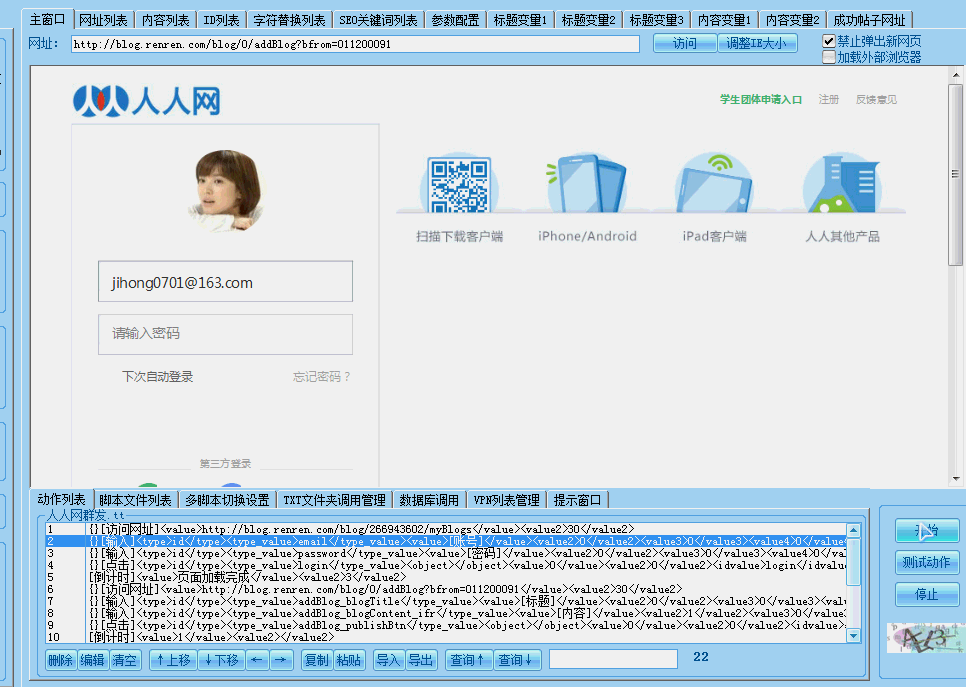This screenshot has width=966, height=687.
Task: Open the 学生团体申请入口 link
Action: tap(761, 99)
